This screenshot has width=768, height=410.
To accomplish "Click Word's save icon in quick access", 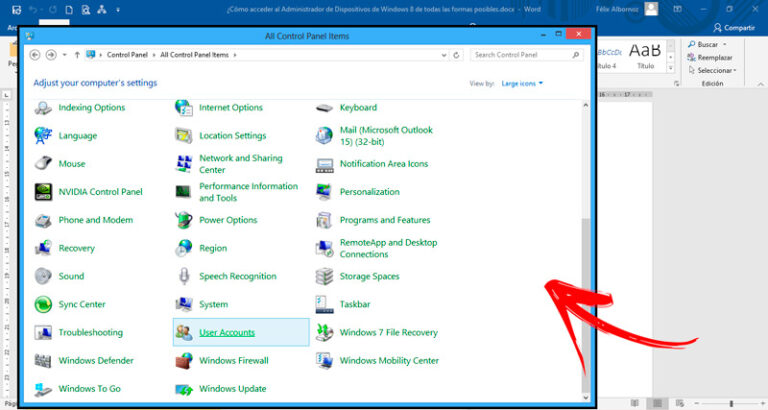I will tap(16, 10).
